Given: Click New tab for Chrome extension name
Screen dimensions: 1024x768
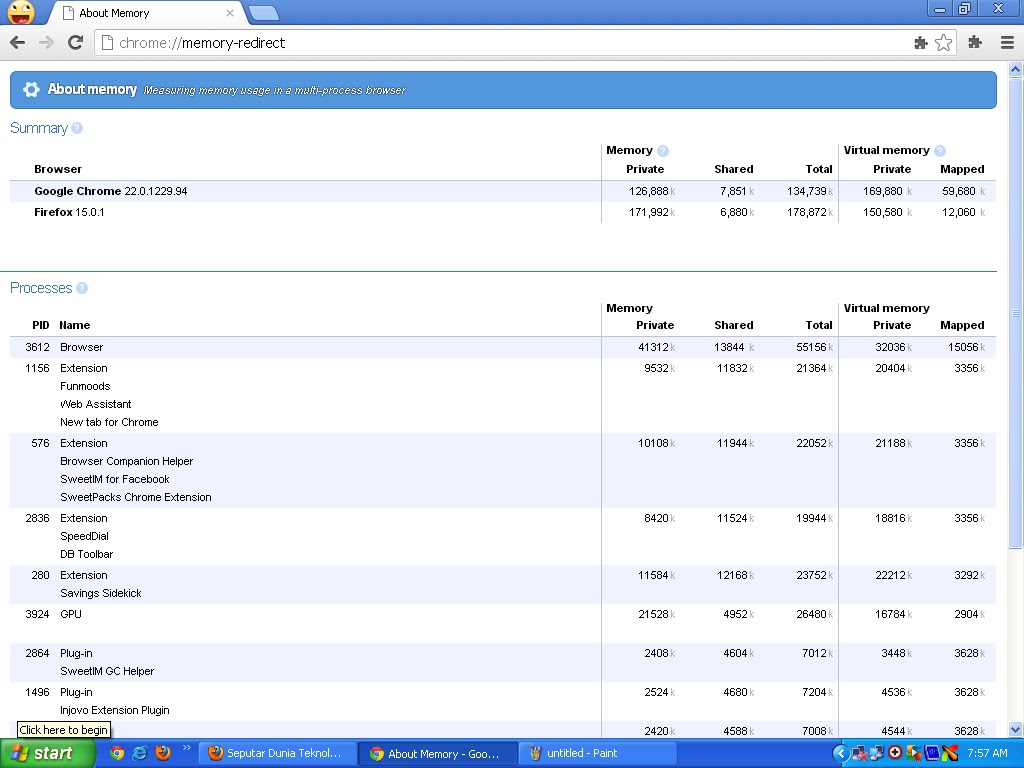Looking at the screenshot, I should tap(109, 423).
